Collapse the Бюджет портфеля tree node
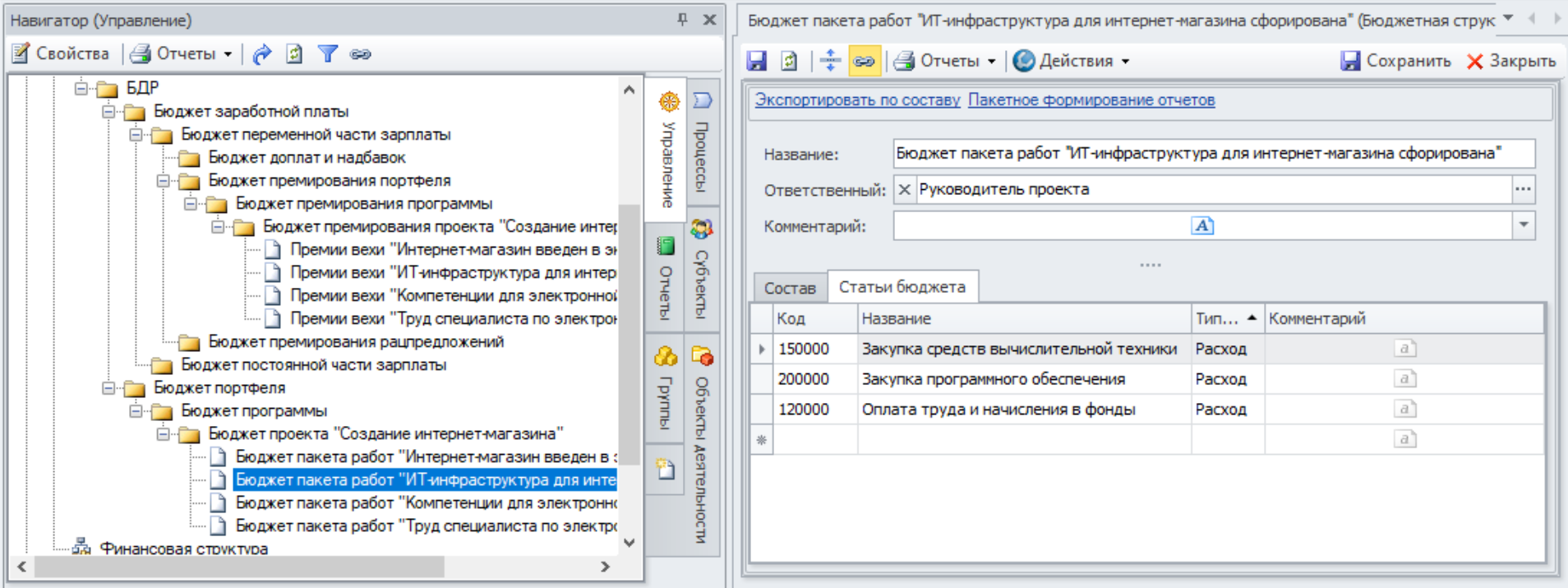 [108, 388]
